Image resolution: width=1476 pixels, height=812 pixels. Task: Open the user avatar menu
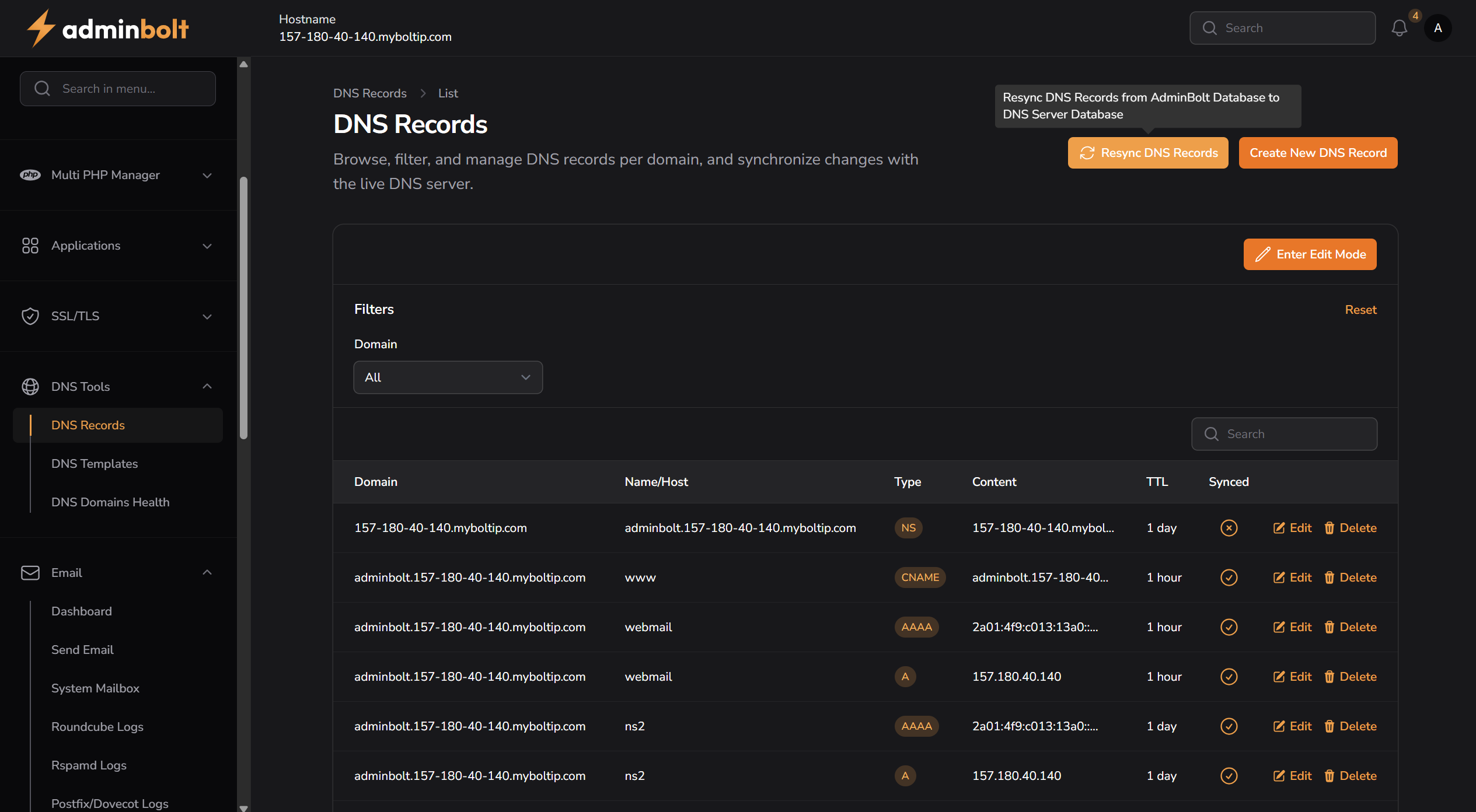pyautogui.click(x=1437, y=28)
